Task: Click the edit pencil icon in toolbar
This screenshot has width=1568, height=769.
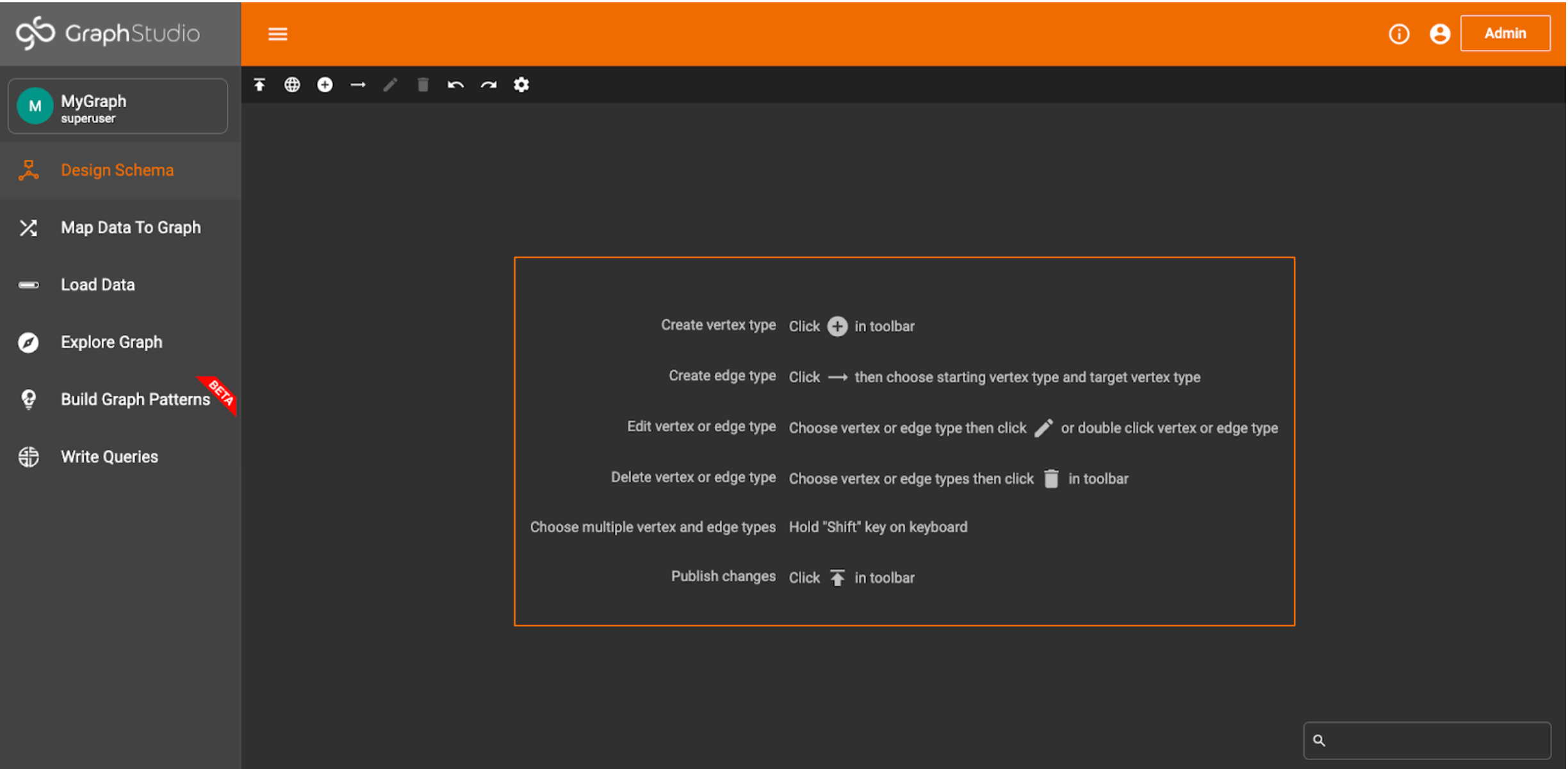Action: (x=390, y=85)
